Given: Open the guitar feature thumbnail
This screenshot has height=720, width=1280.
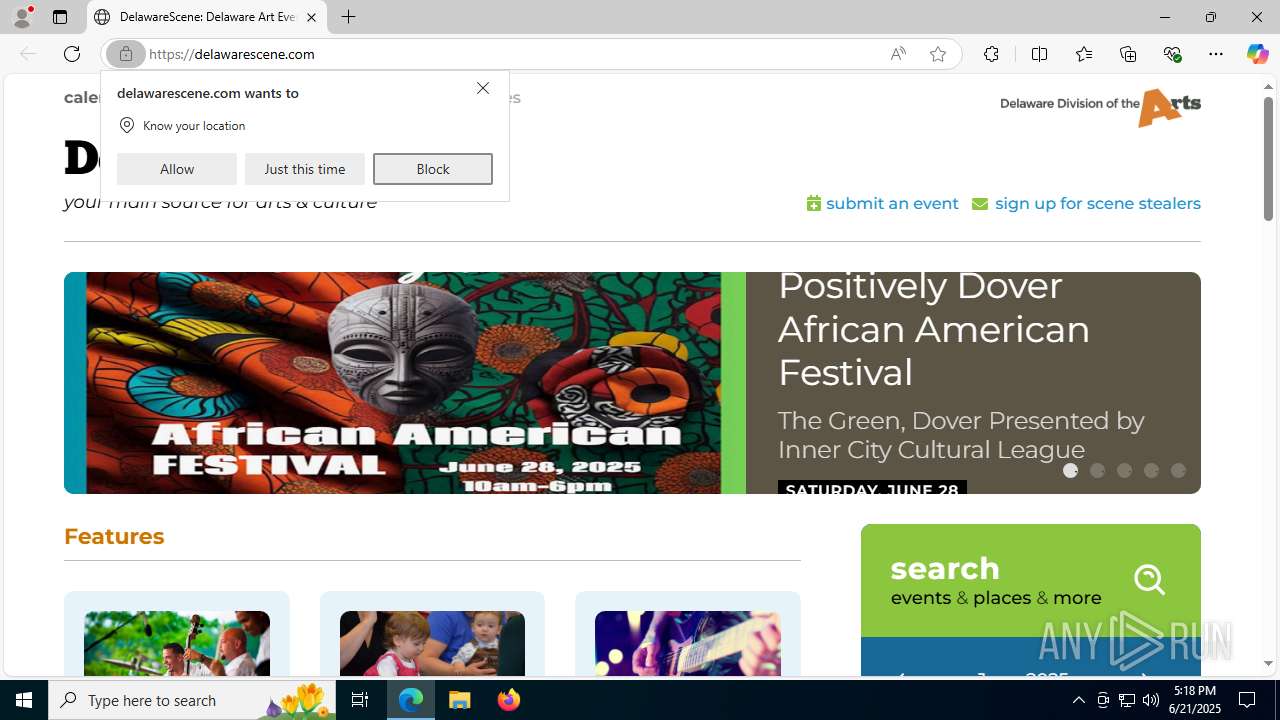Looking at the screenshot, I should pos(688,644).
